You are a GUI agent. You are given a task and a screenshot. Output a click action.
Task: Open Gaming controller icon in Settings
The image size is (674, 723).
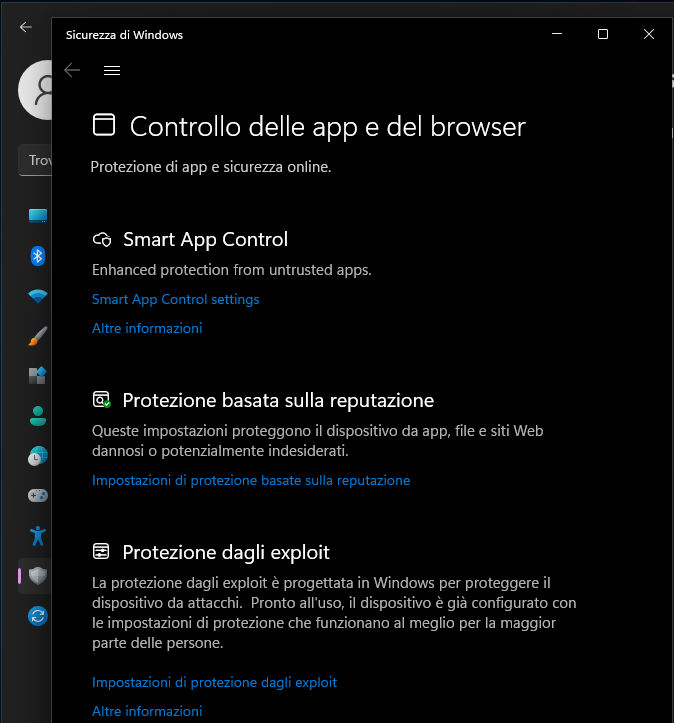coord(38,496)
